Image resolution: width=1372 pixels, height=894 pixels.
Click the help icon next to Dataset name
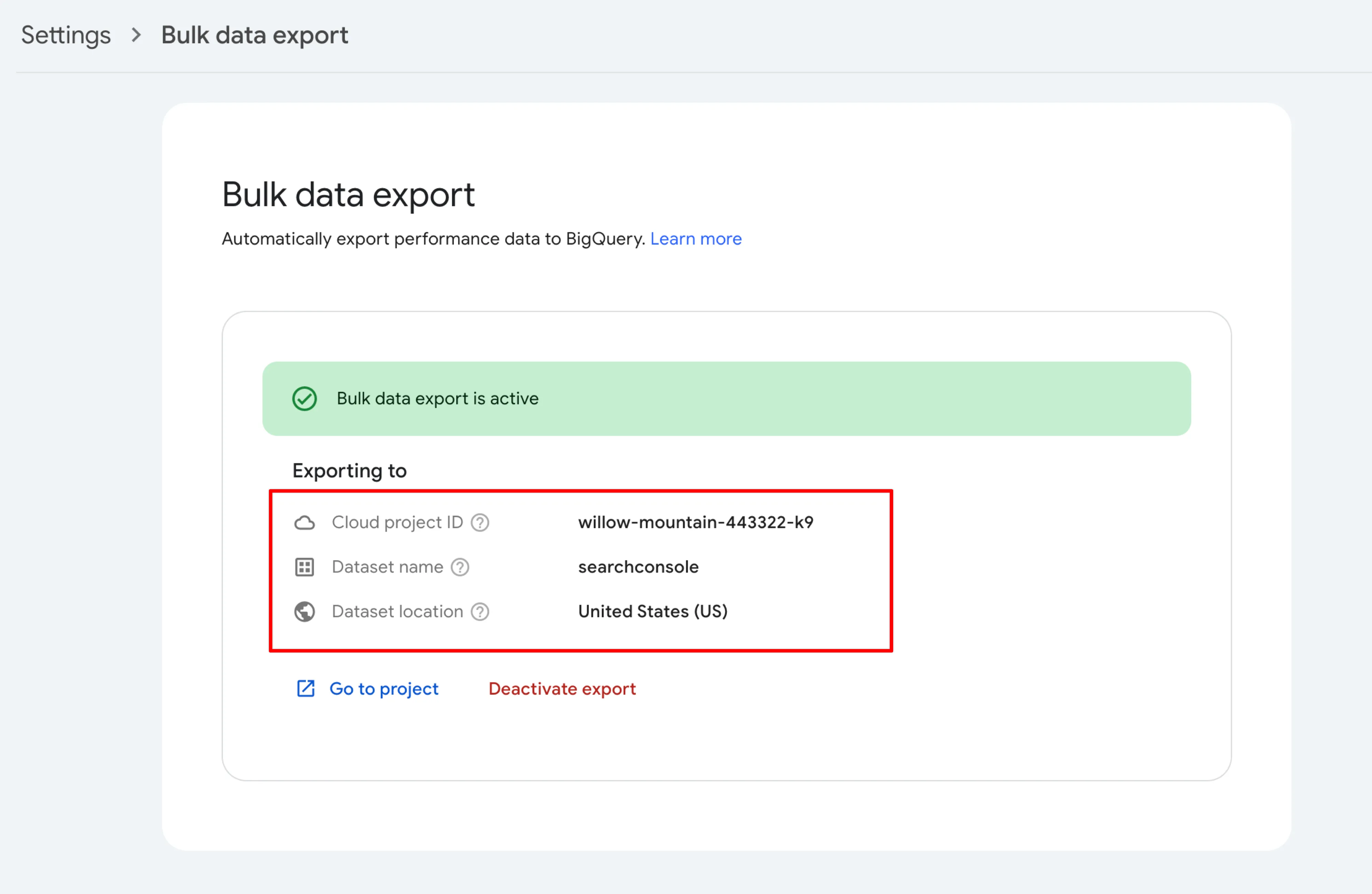point(459,567)
